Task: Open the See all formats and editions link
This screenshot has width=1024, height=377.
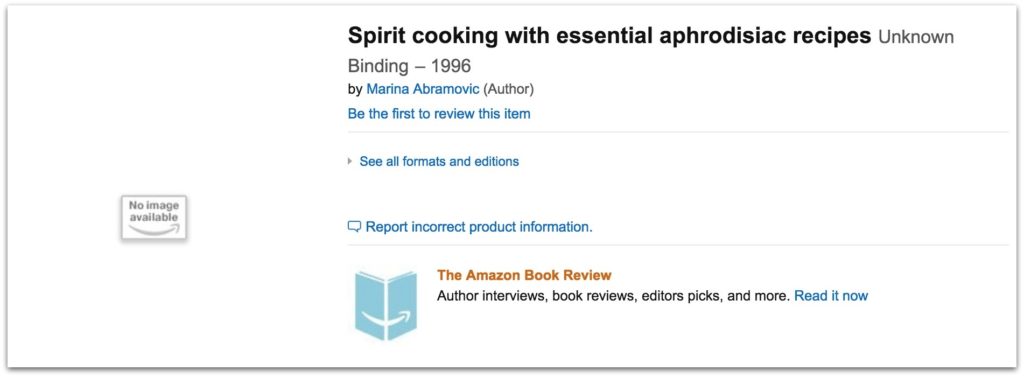Action: pyautogui.click(x=439, y=161)
